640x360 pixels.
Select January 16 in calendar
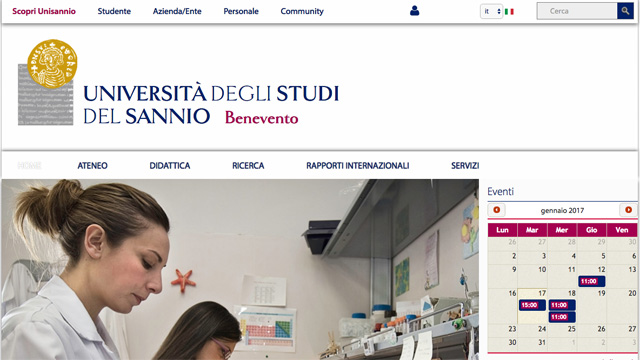pyautogui.click(x=512, y=293)
